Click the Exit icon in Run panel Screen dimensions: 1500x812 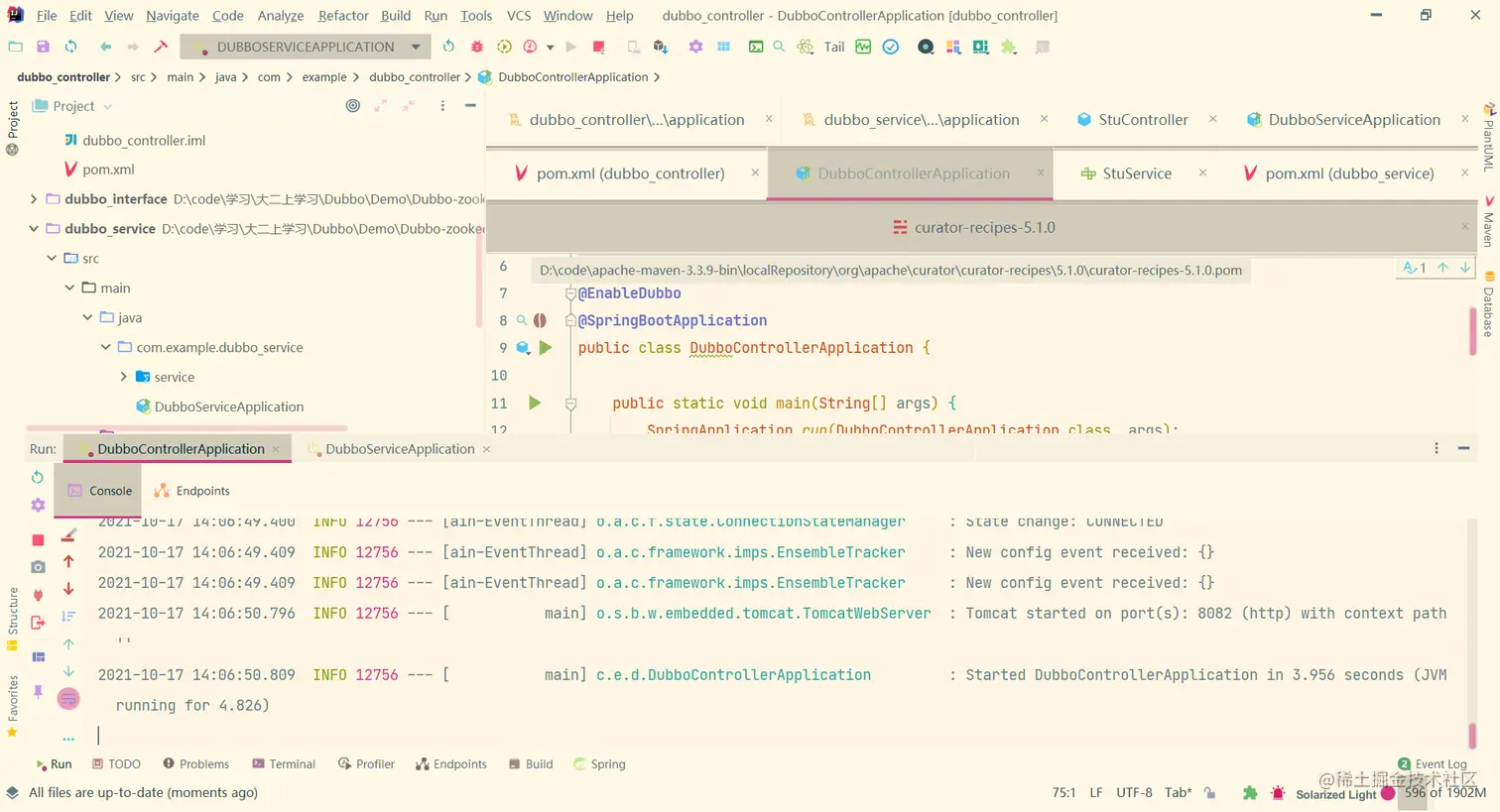pos(38,623)
